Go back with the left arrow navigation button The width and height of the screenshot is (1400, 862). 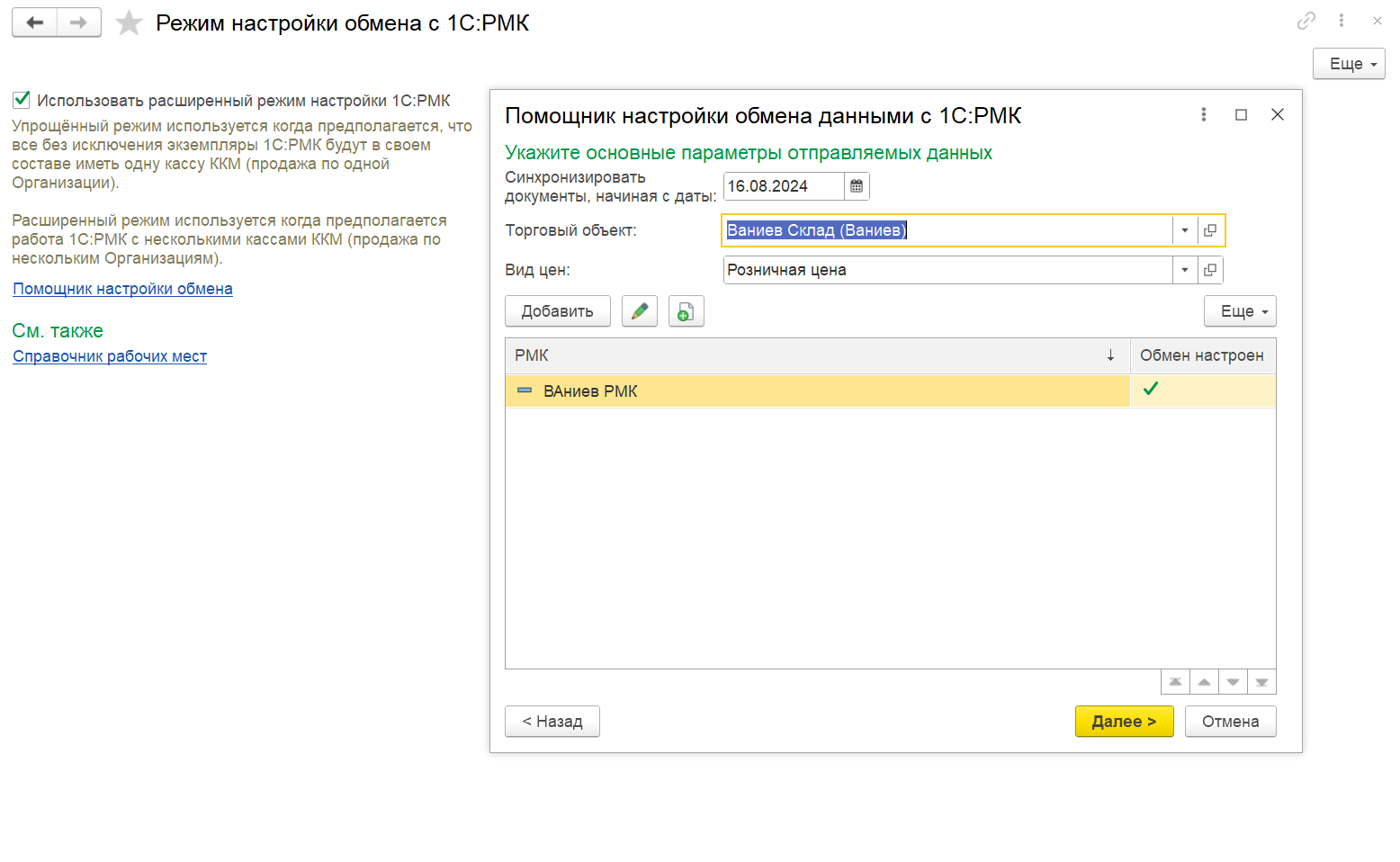coord(35,22)
